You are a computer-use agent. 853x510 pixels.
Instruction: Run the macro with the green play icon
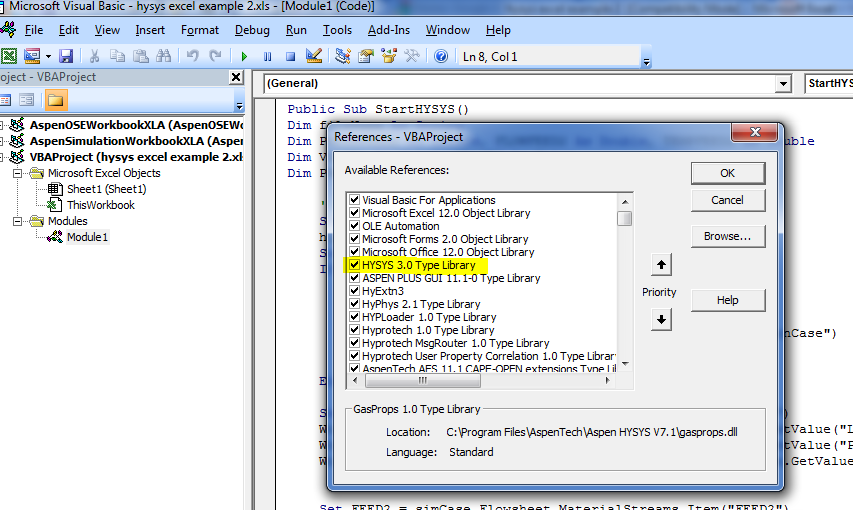click(x=244, y=57)
